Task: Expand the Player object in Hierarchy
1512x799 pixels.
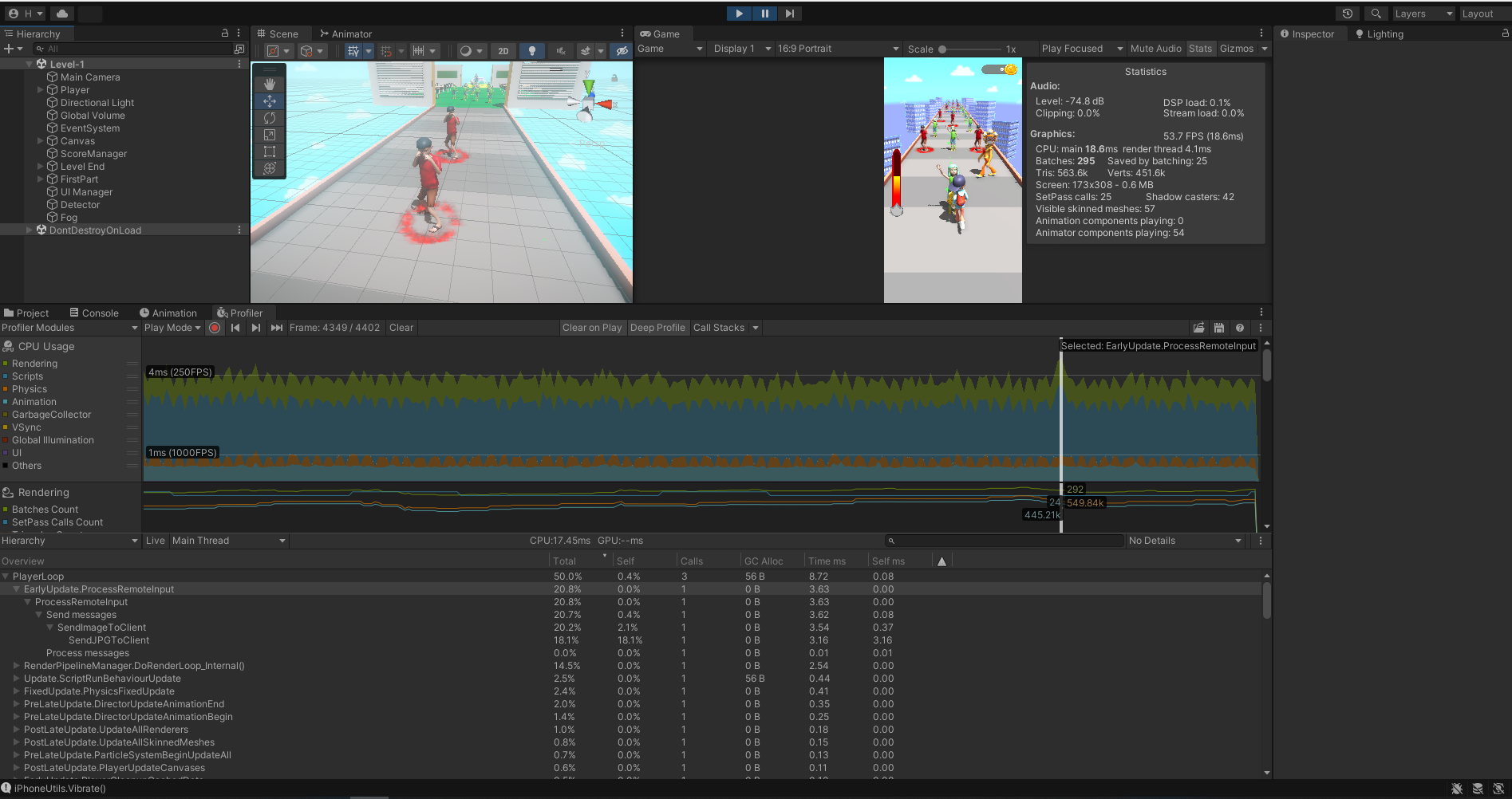Action: click(x=41, y=90)
